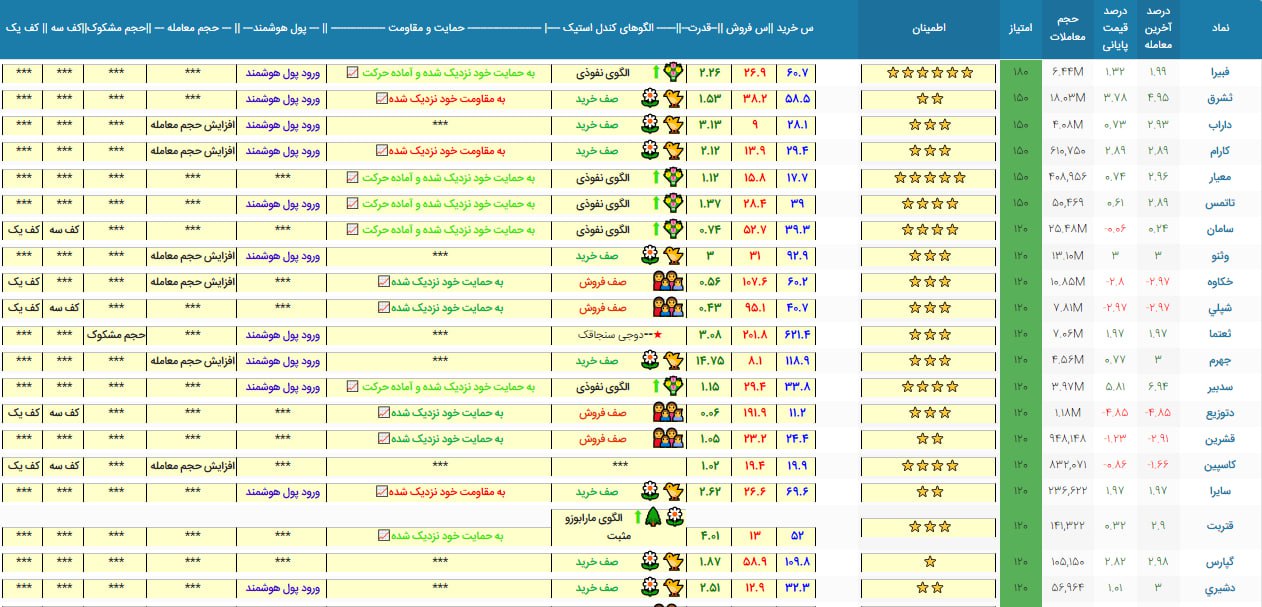Click the حجم معاملات column header
1262x607 pixels.
tap(1068, 29)
